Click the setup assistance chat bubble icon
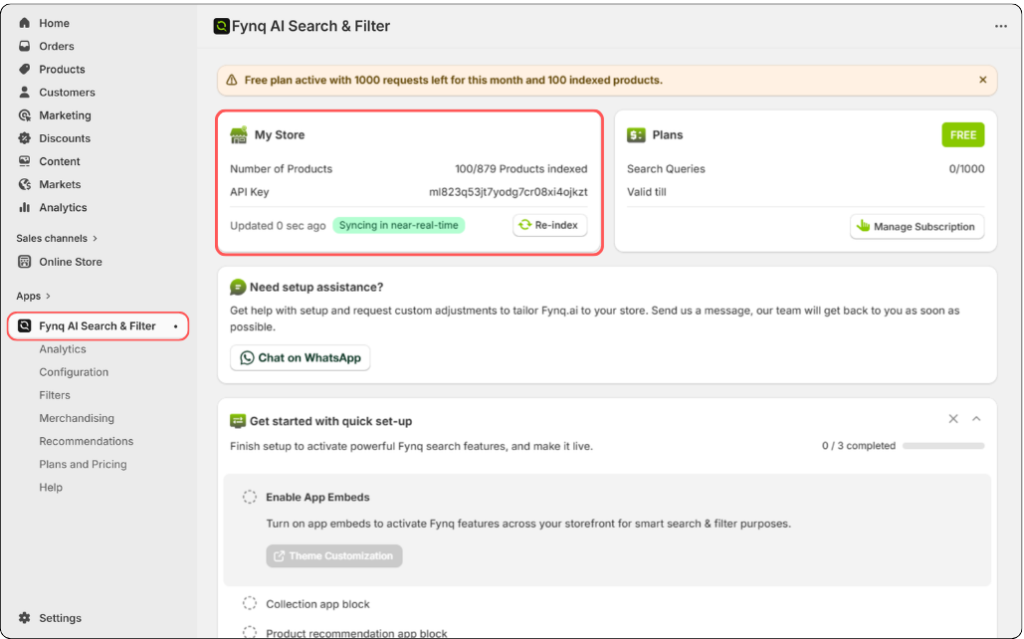The image size is (1024, 639). [238, 287]
